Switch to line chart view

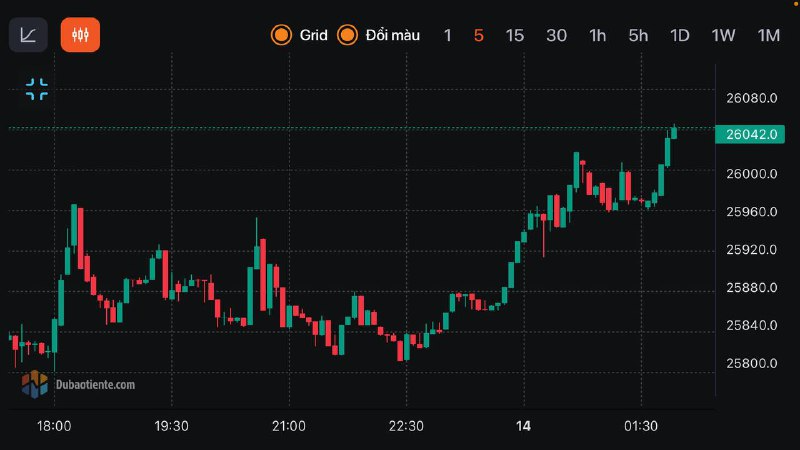tap(28, 35)
